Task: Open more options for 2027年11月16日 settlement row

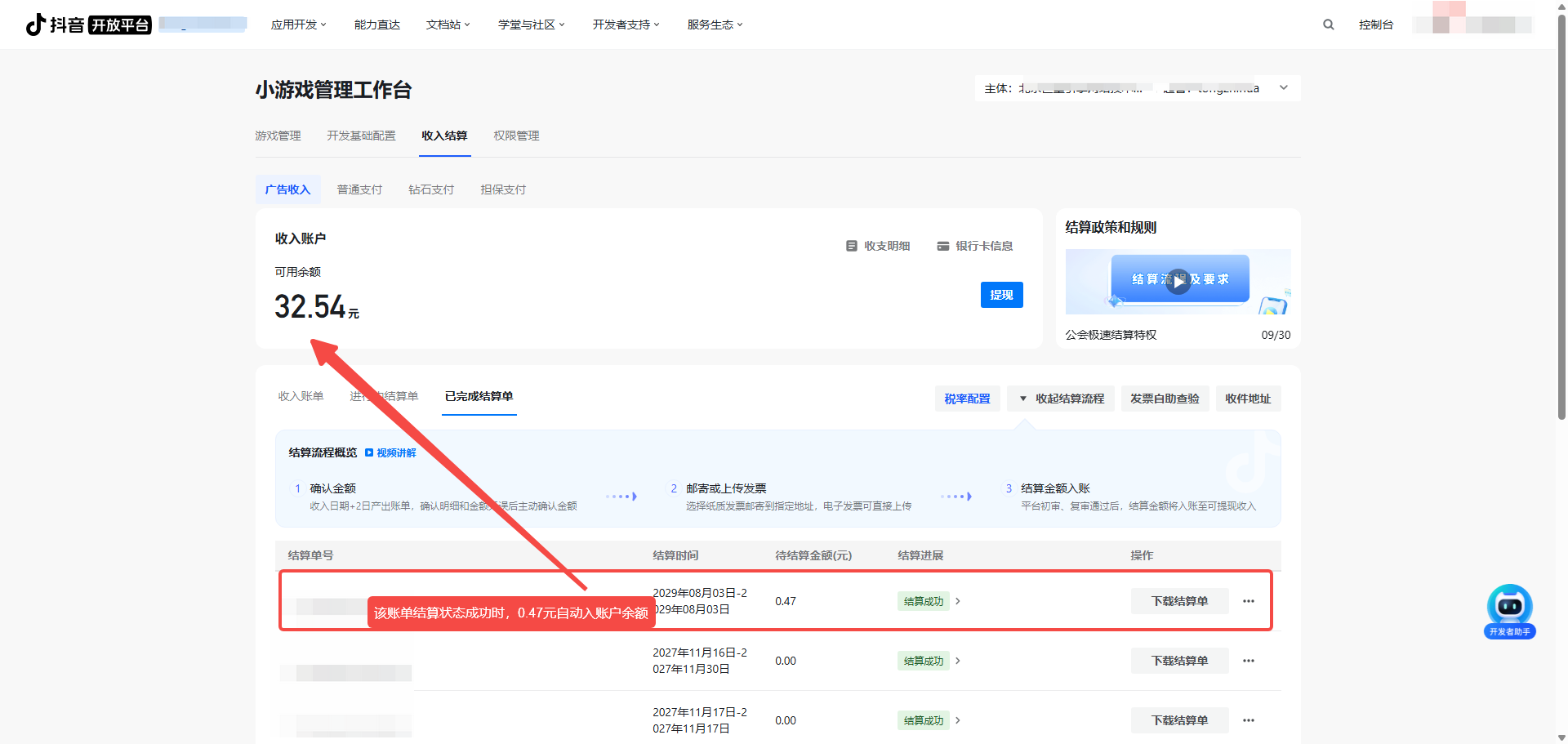Action: (1248, 661)
